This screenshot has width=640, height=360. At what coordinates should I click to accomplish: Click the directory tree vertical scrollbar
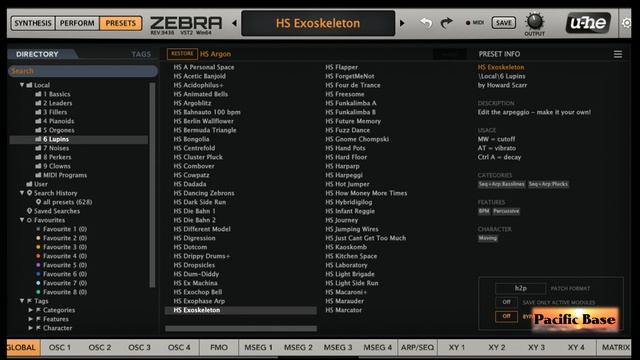(x=152, y=185)
